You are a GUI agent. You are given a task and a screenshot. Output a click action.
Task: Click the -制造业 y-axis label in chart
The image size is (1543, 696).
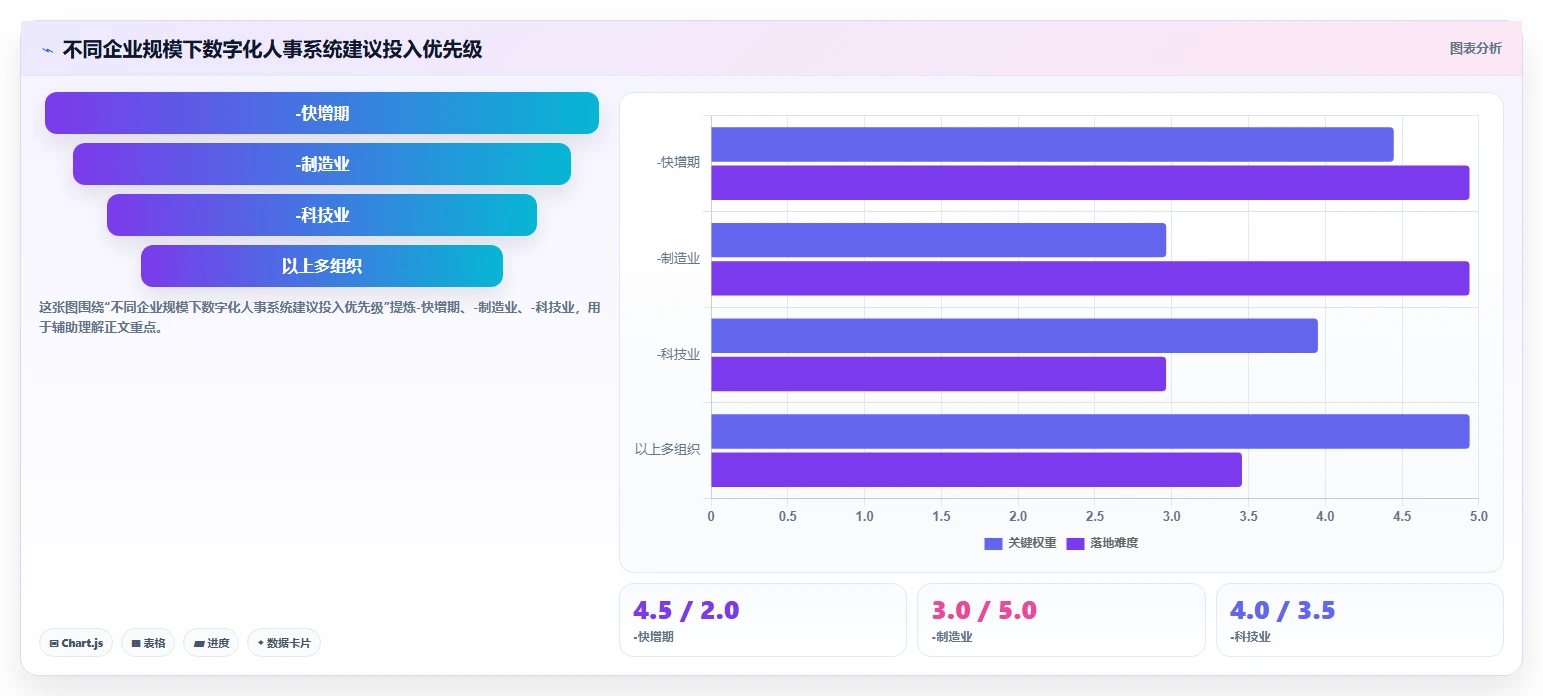[678, 258]
